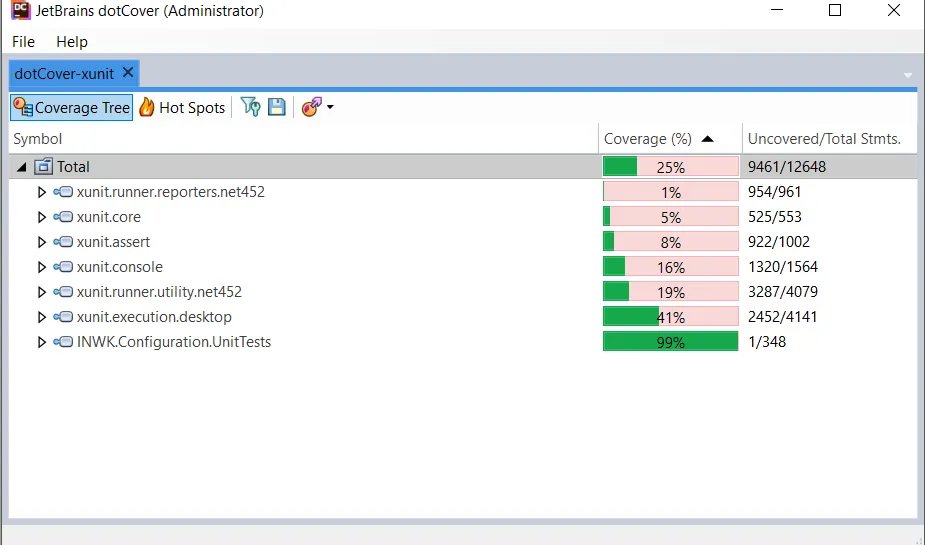Select the xunit.runner.reporters.net452 row
Image resolution: width=925 pixels, height=545 pixels.
click(463, 192)
